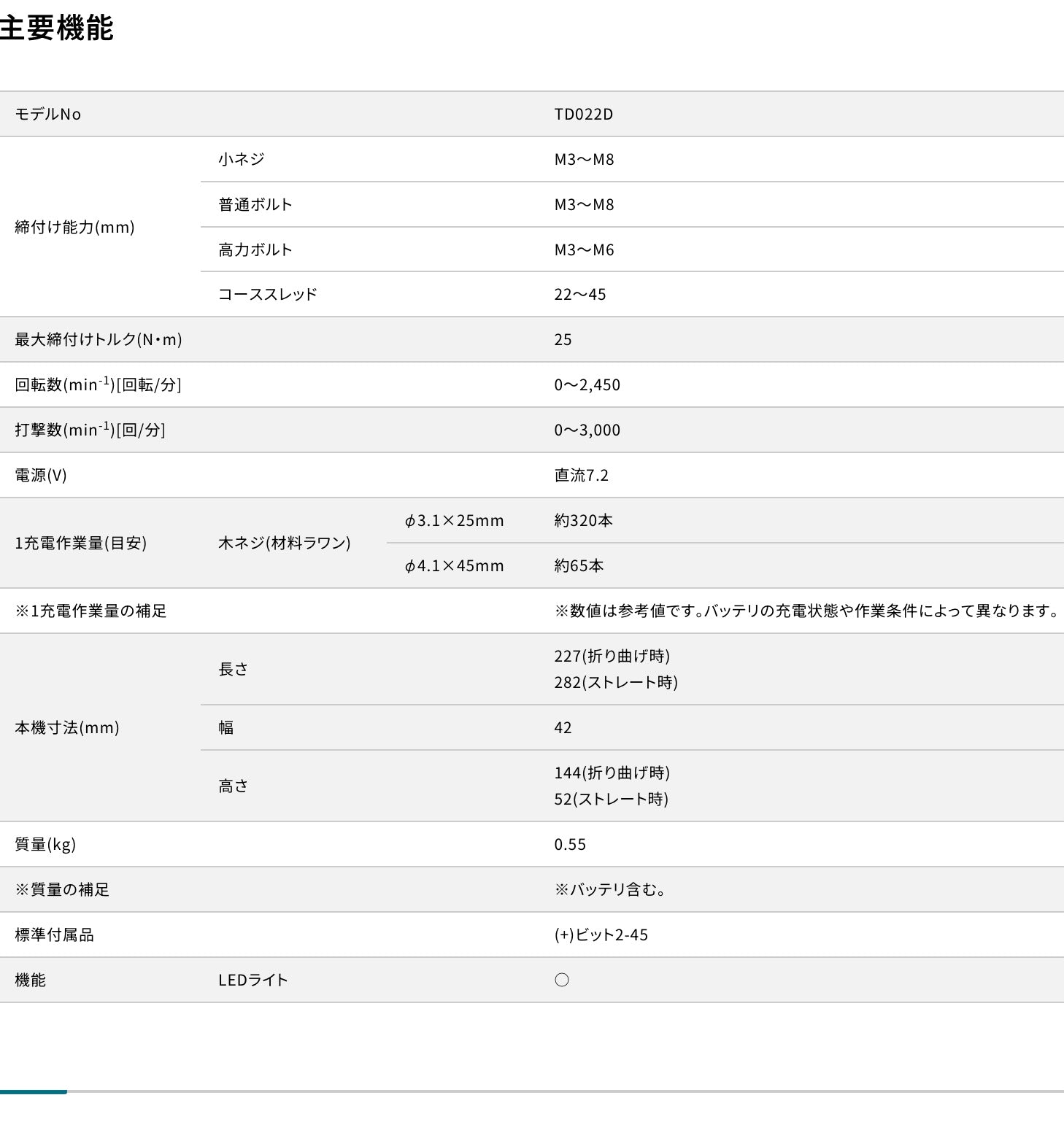Select the 打撃数 specification row
1064x1122 pixels.
click(88, 430)
